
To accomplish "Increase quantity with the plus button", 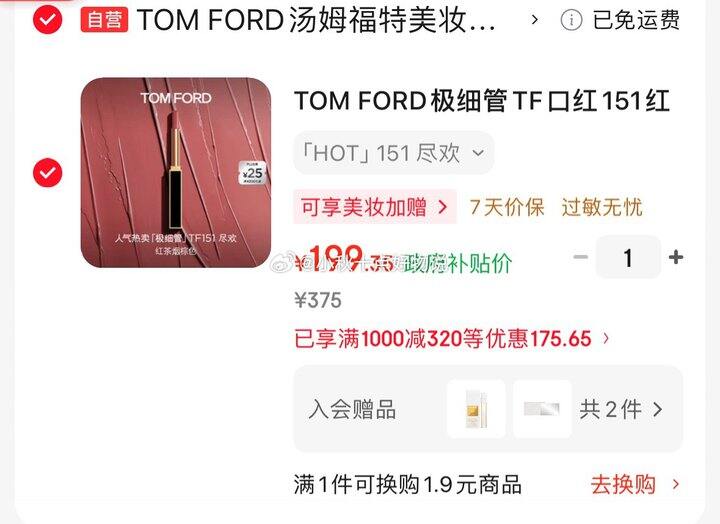I will click(675, 257).
